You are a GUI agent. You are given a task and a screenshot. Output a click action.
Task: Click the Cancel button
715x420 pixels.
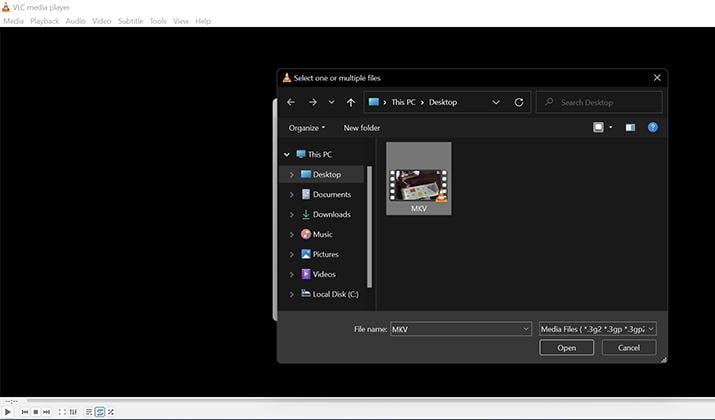pos(629,347)
